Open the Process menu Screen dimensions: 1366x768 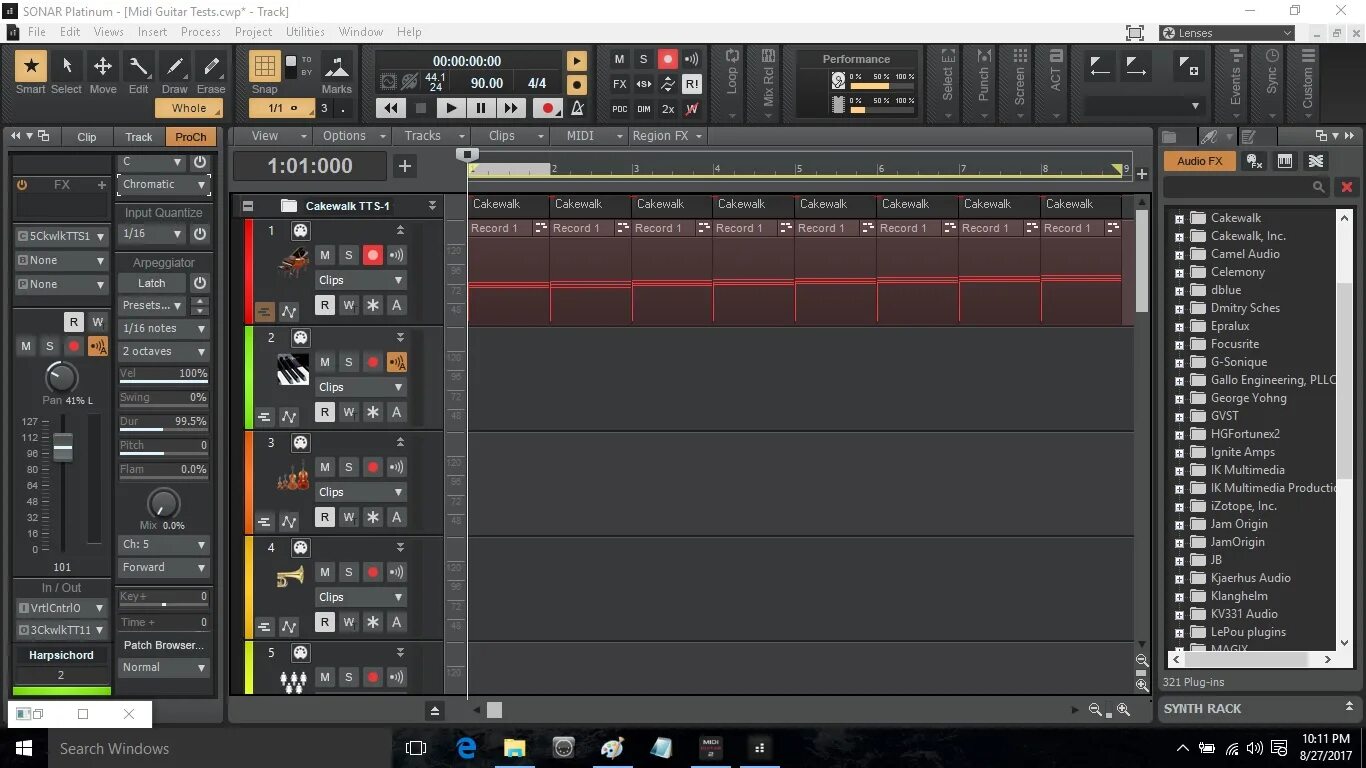(x=201, y=32)
